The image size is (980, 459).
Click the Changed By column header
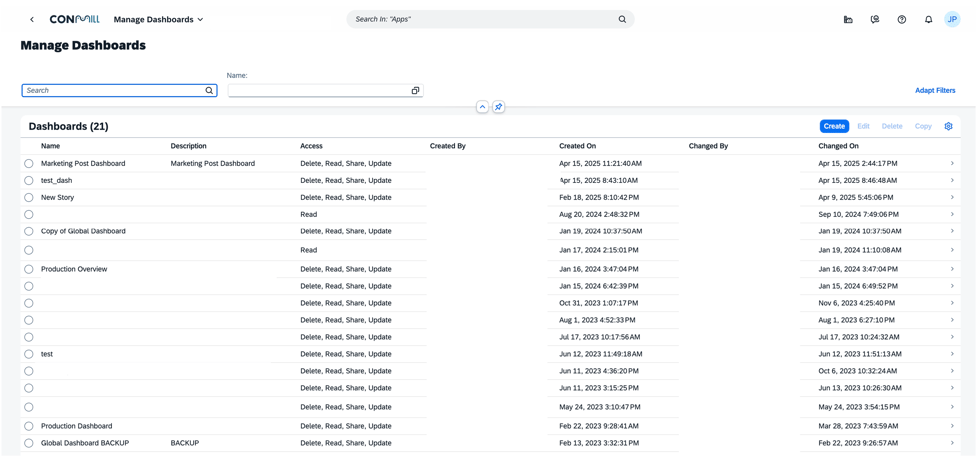point(709,146)
